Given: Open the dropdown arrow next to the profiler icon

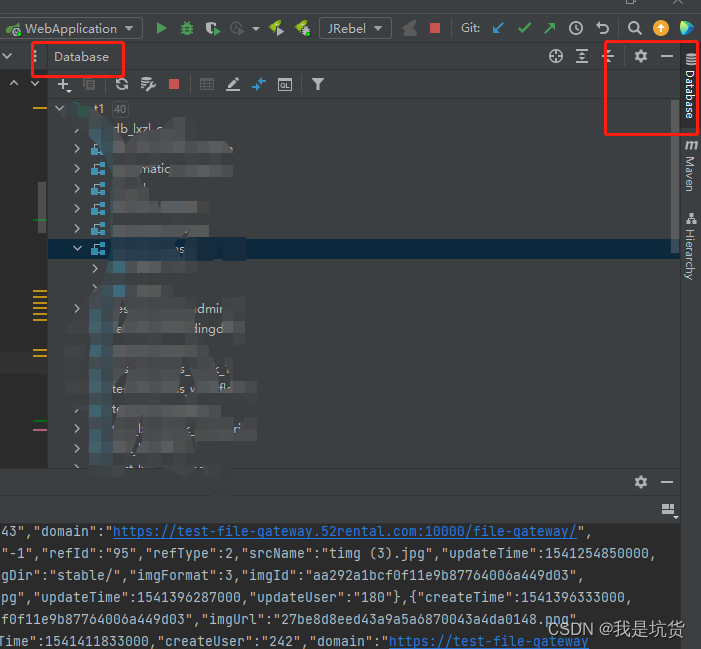Looking at the screenshot, I should click(x=256, y=29).
